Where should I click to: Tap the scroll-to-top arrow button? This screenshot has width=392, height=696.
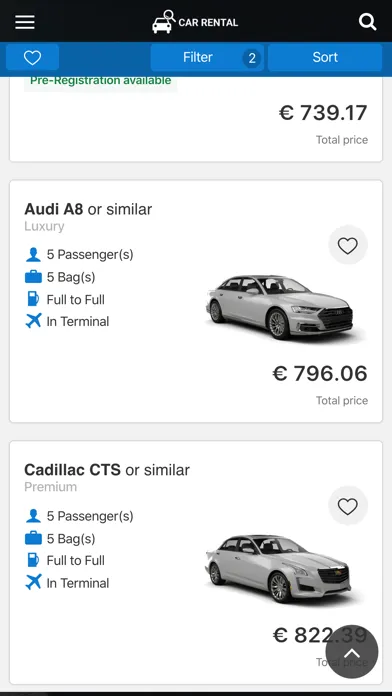pos(352,652)
